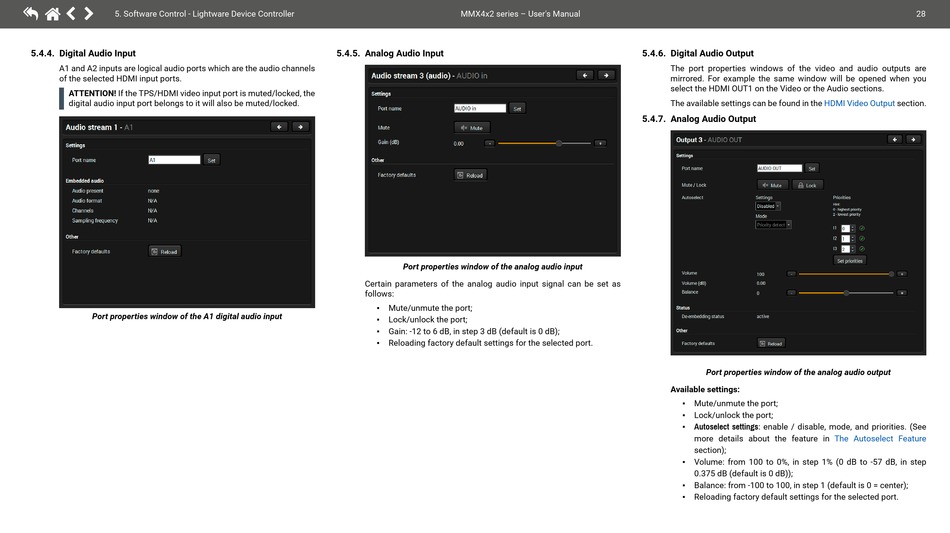
Task: Click the next page chevron
Action: click(89, 13)
